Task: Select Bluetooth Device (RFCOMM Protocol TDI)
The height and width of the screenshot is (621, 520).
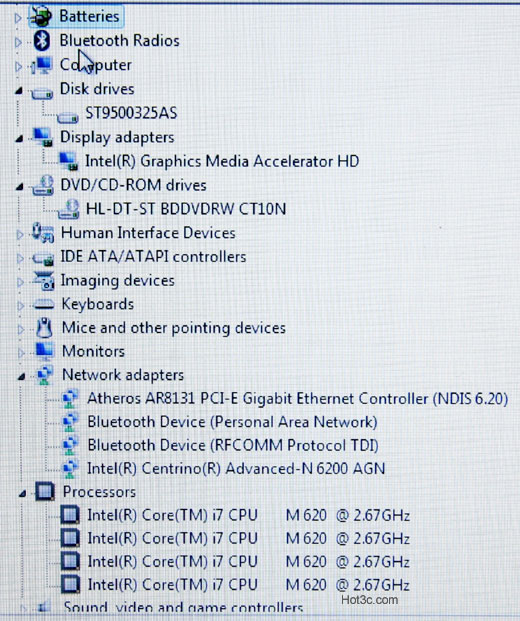Action: [233, 446]
